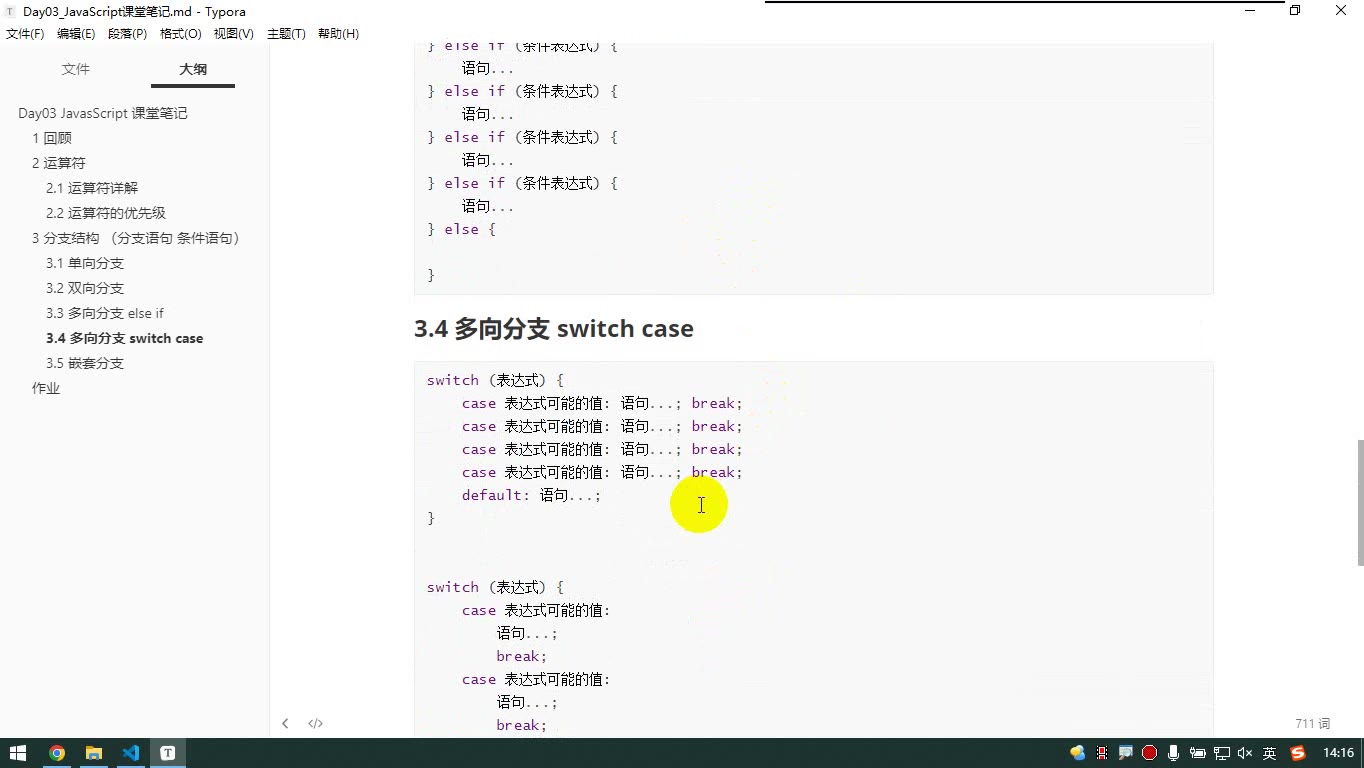Go to outline heading Day03 JavaScript 课堂笔记

tap(102, 113)
